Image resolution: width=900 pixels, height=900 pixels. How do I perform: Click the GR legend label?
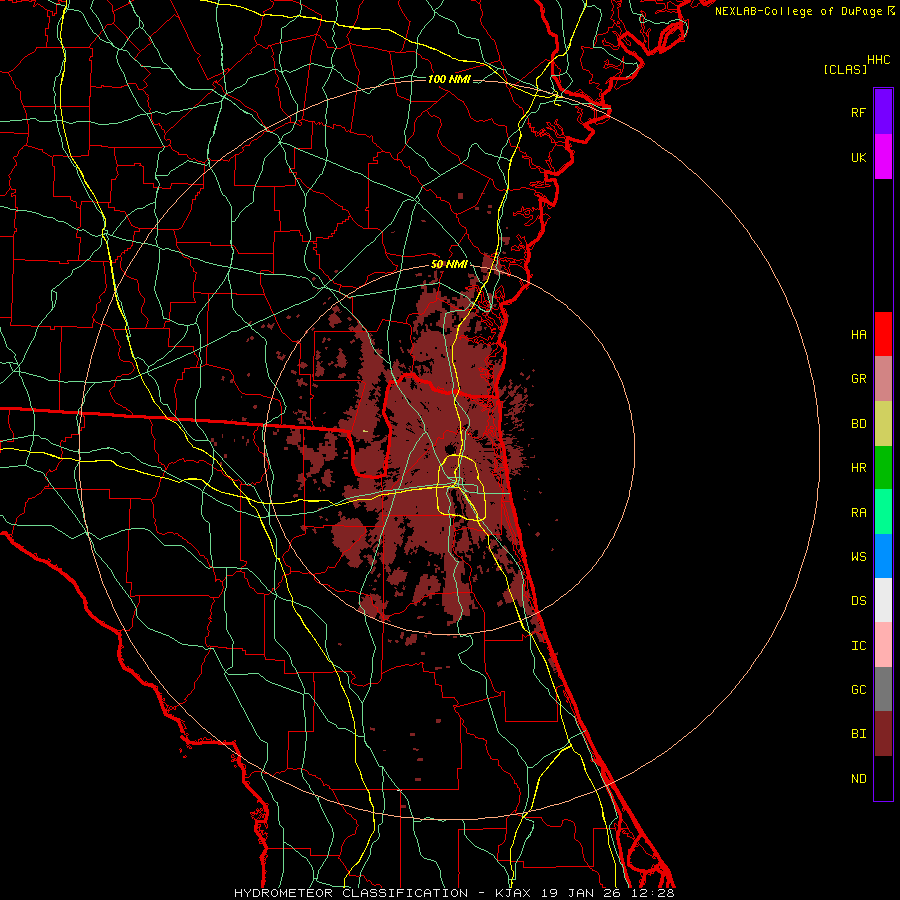[858, 379]
